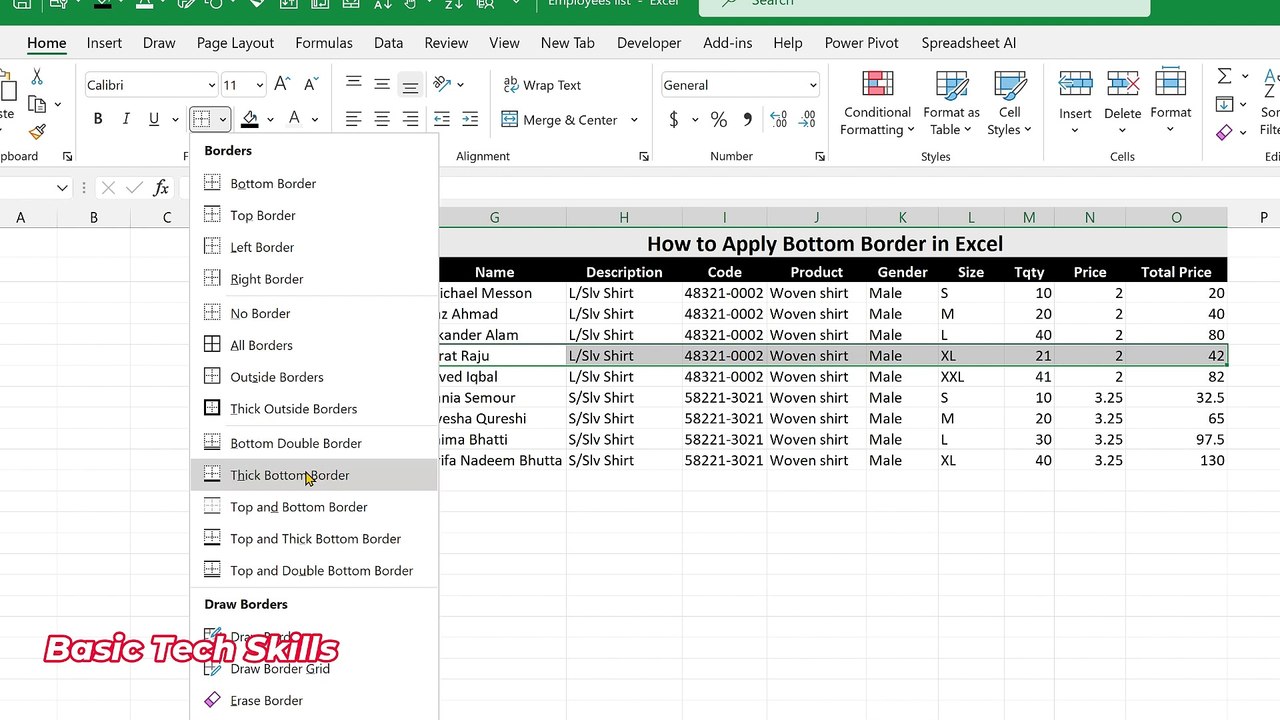Expand the Name Box dropdown

point(62,188)
